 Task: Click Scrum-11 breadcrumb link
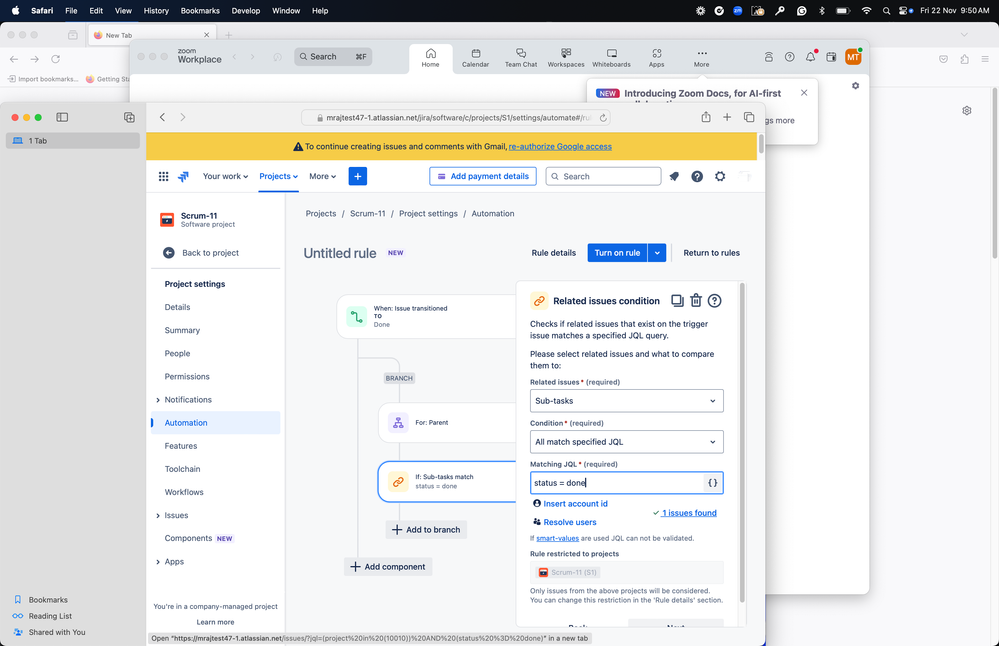368,213
